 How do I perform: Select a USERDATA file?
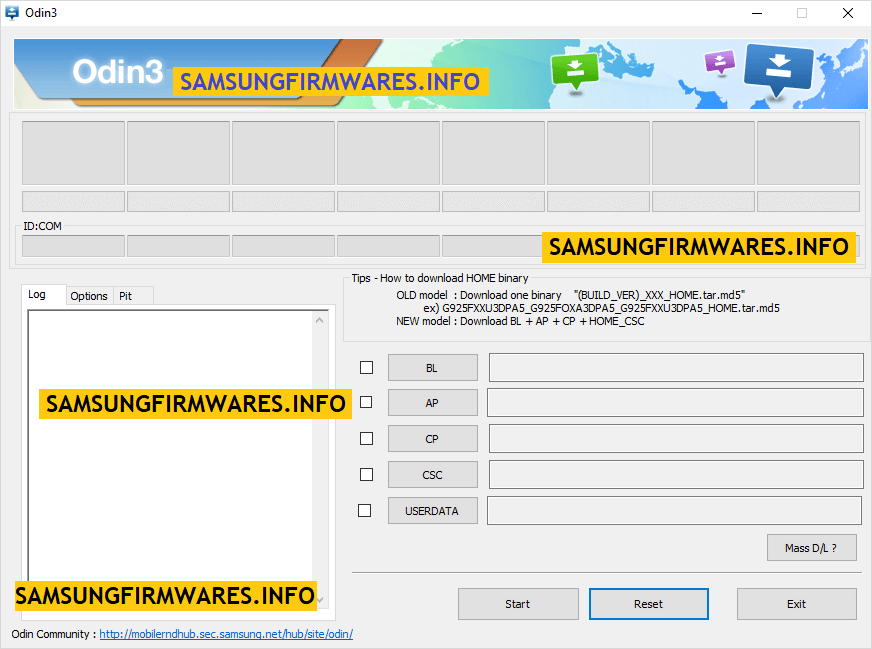coord(433,511)
